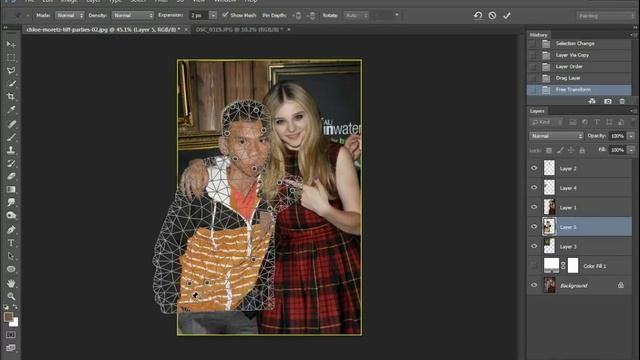
Task: Select the Lasso tool
Action: coord(11,70)
